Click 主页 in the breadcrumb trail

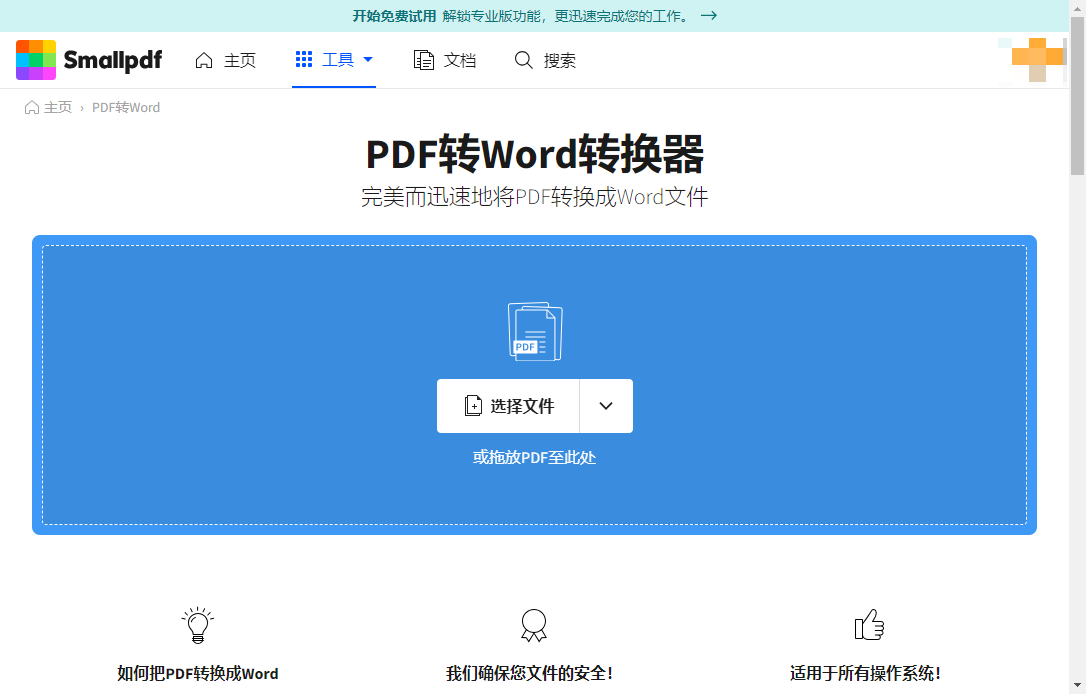coord(57,107)
